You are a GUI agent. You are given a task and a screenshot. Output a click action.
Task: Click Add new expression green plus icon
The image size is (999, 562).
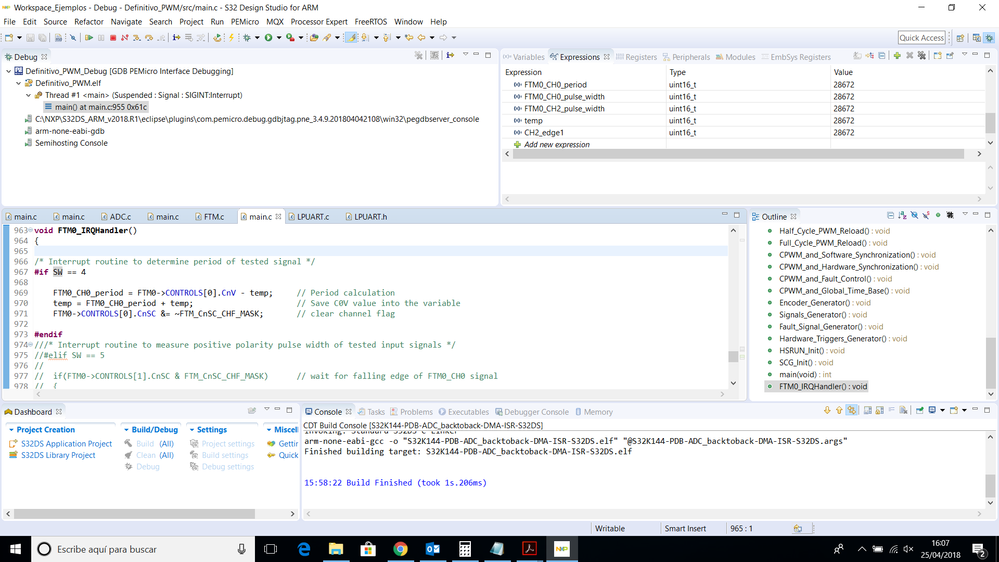pyautogui.click(x=897, y=56)
